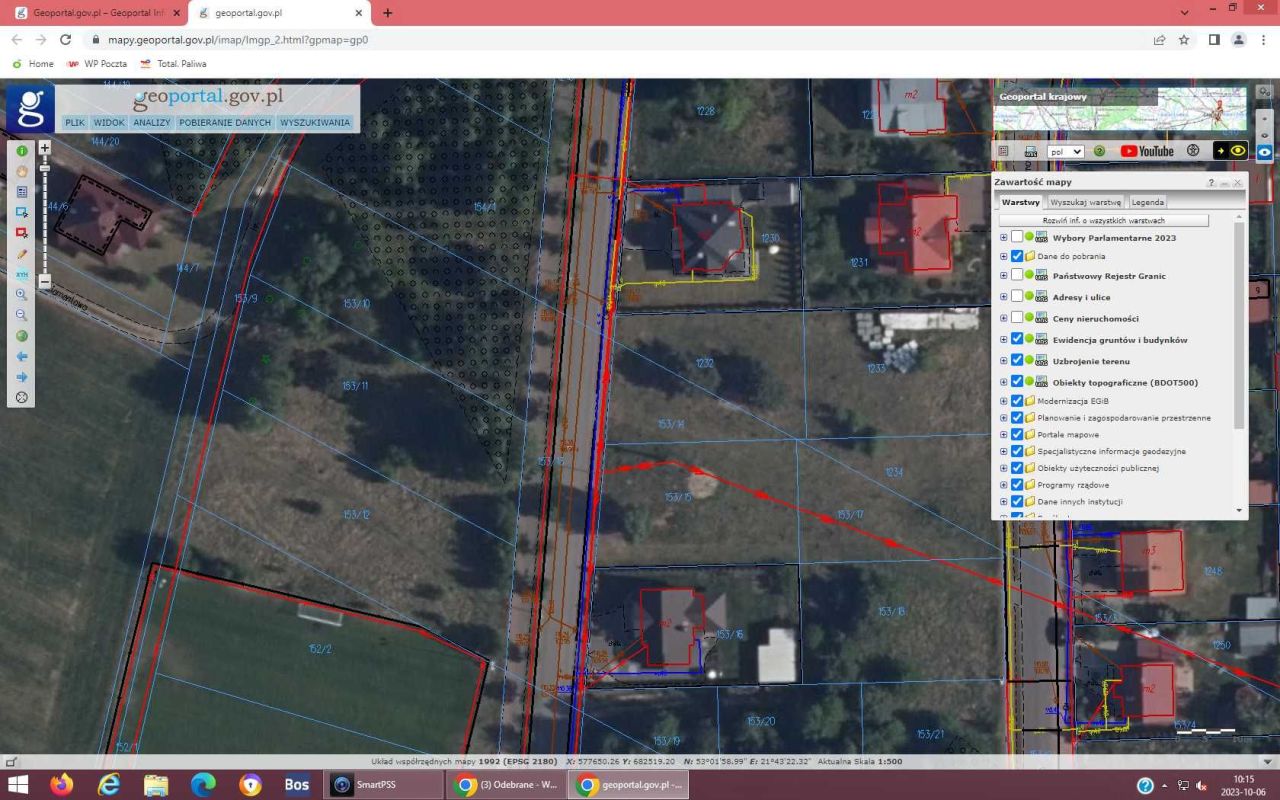The image size is (1280, 800).
Task: Expand Dane innych instytucji node
Action: (1004, 501)
